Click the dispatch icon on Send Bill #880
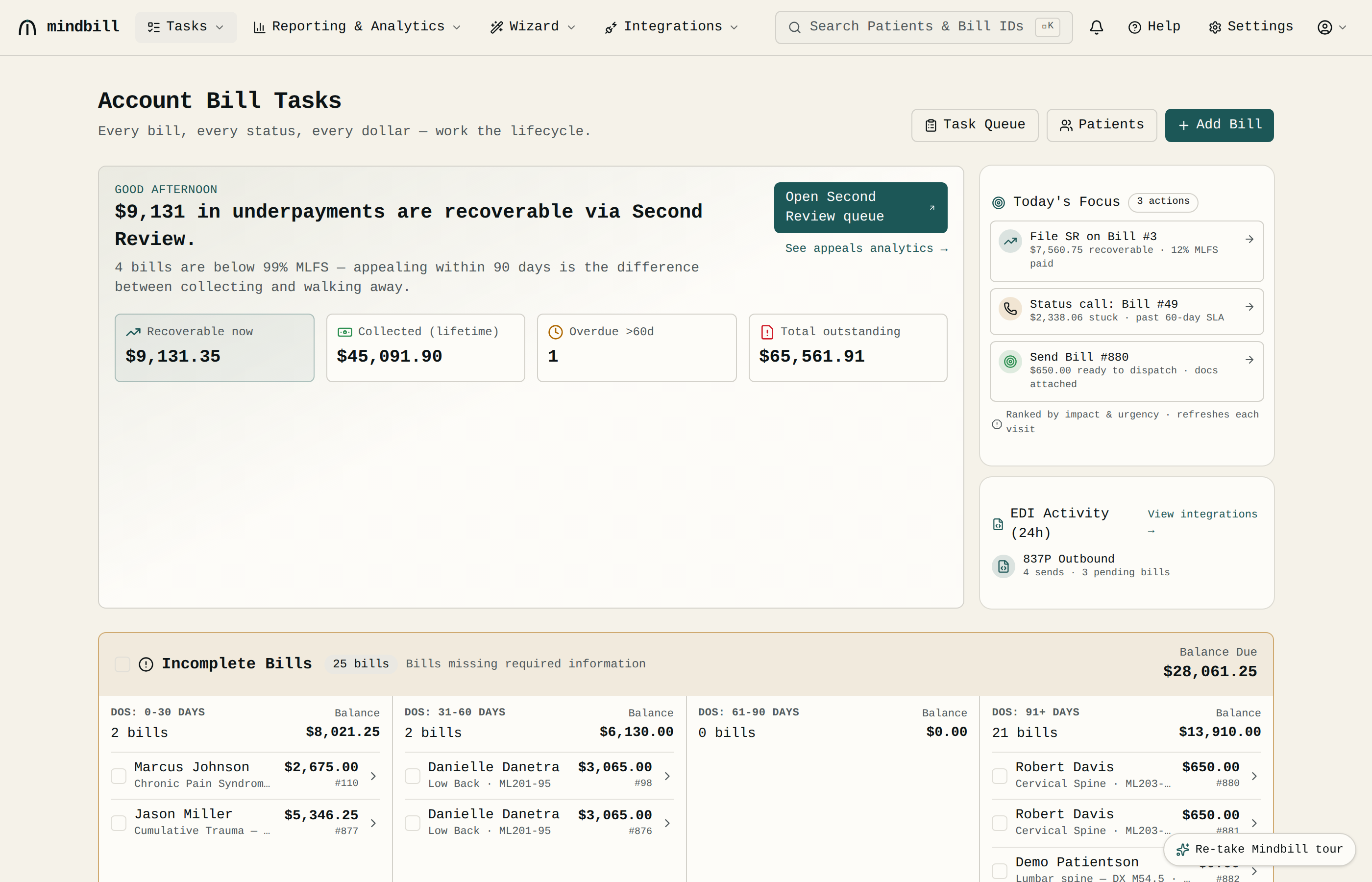The height and width of the screenshot is (882, 1372). [1010, 362]
